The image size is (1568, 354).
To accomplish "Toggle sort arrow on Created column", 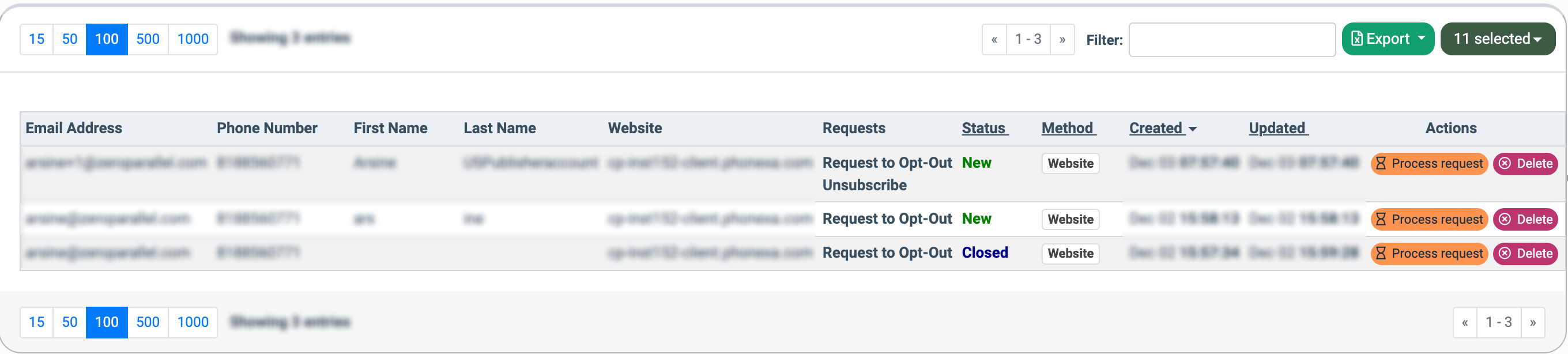I will (x=1193, y=129).
